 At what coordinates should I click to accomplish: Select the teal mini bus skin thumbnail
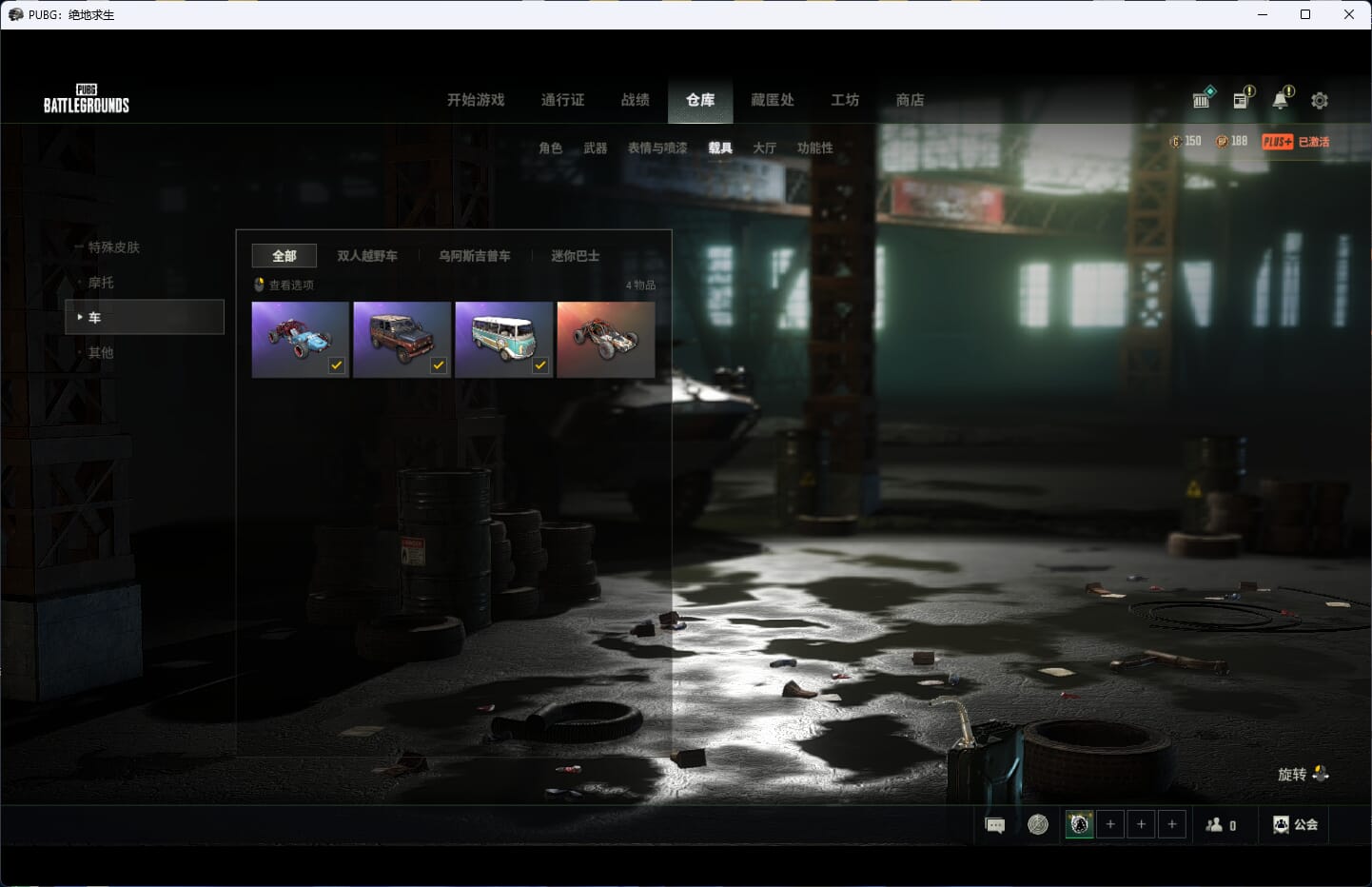coord(504,340)
